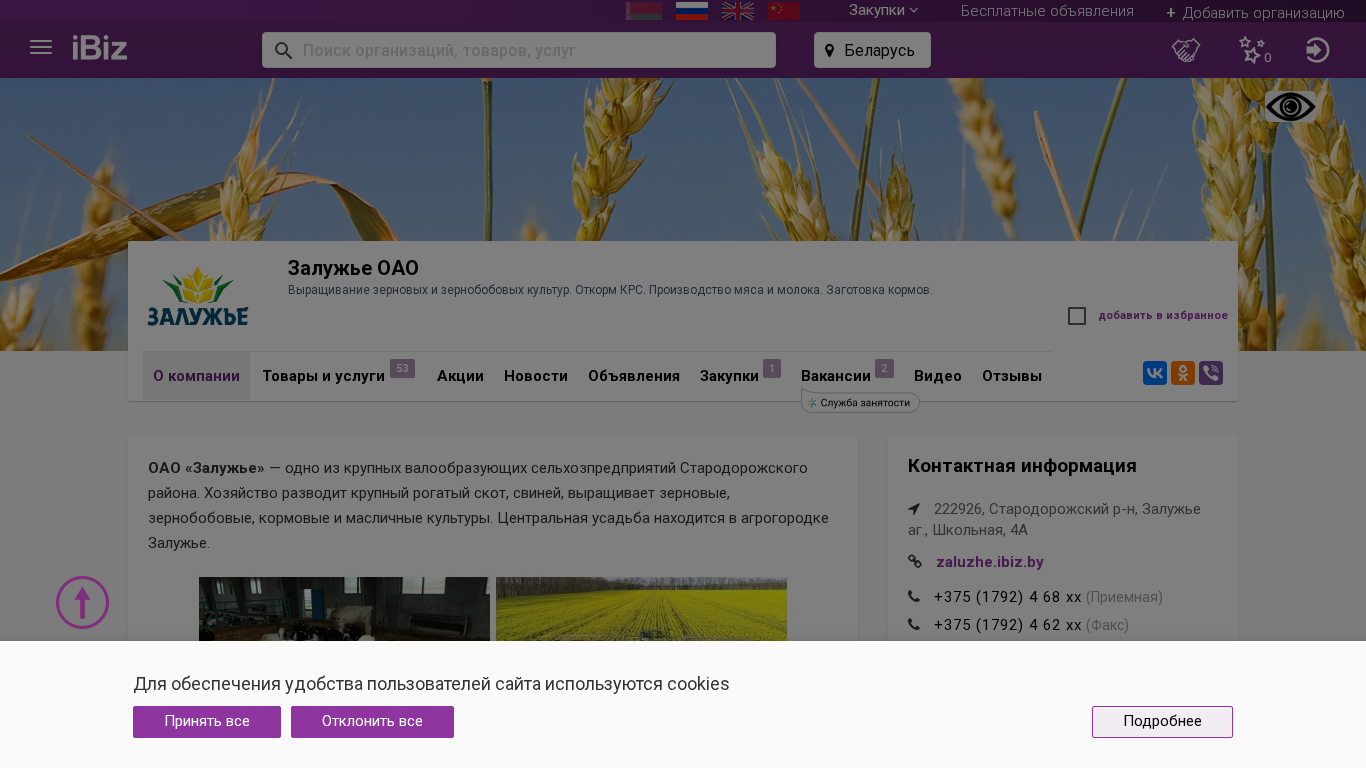Open the handshake partners icon
The width and height of the screenshot is (1366, 768).
1186,50
